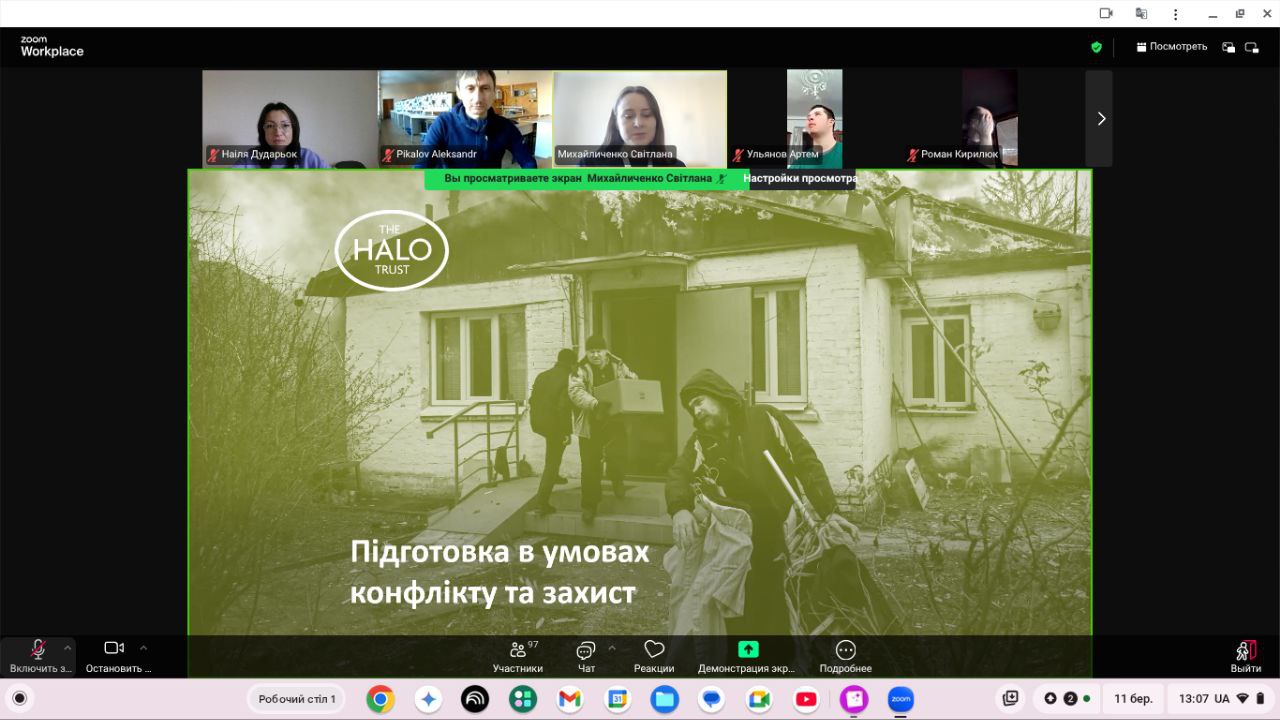Open the Реакции reactions menu
The height and width of the screenshot is (720, 1280).
coord(654,655)
